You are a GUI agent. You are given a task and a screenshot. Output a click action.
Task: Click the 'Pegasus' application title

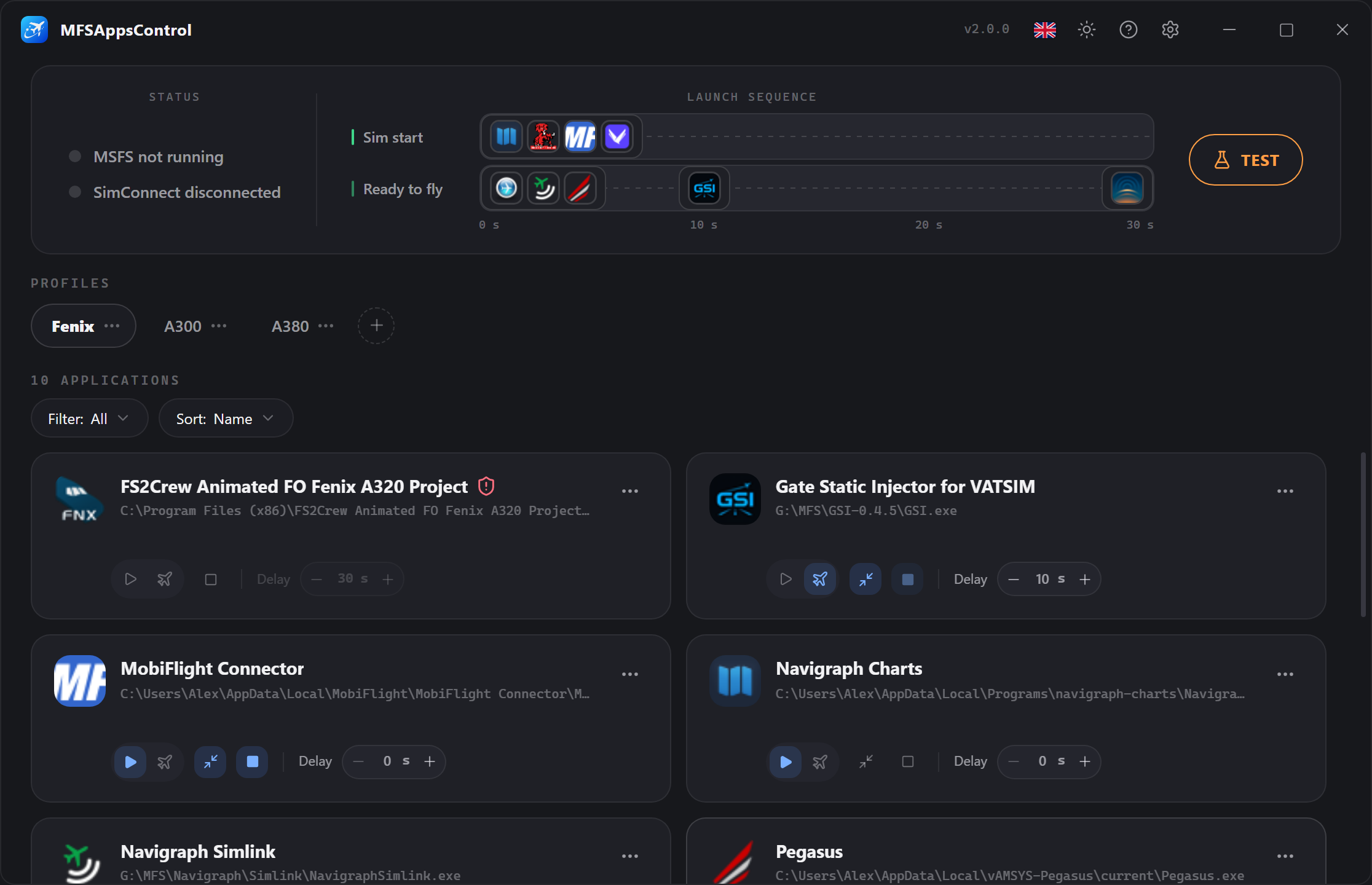[x=809, y=852]
